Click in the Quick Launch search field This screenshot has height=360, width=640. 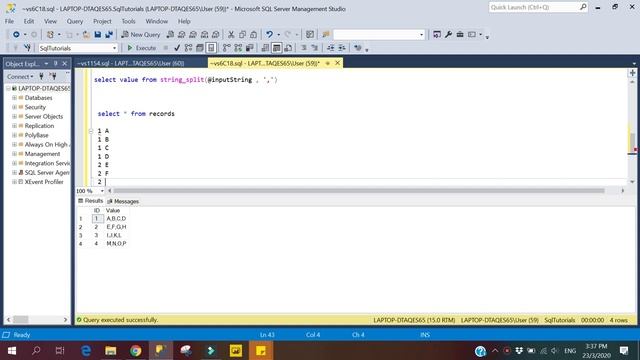pos(534,7)
